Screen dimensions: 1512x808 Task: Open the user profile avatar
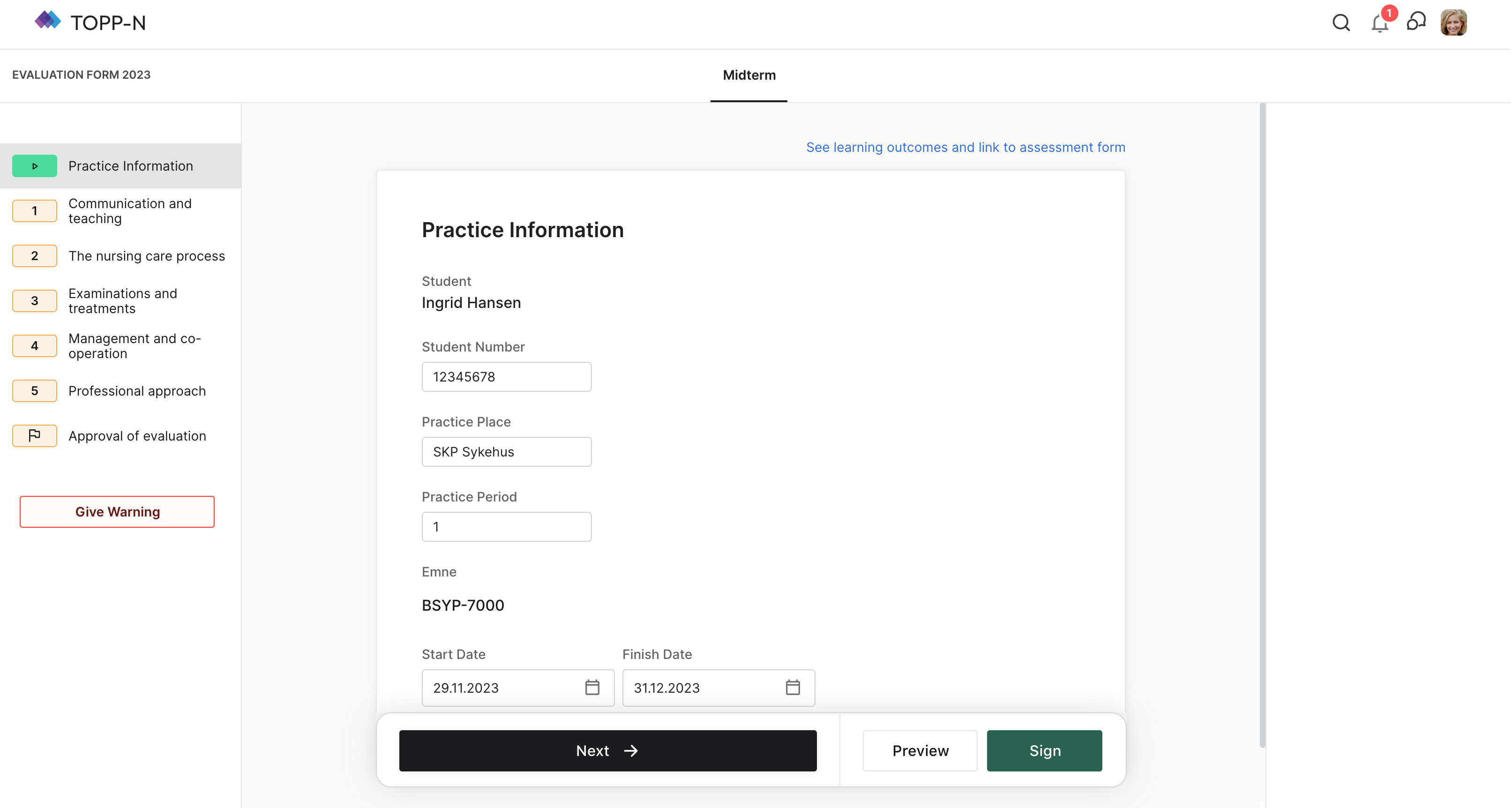coord(1453,23)
